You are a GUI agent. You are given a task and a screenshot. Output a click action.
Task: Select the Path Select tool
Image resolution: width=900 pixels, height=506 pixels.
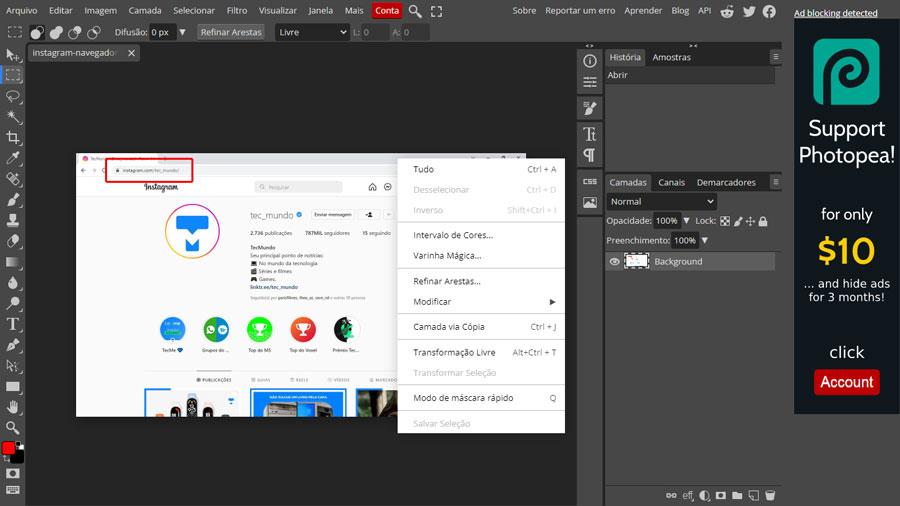click(x=12, y=365)
